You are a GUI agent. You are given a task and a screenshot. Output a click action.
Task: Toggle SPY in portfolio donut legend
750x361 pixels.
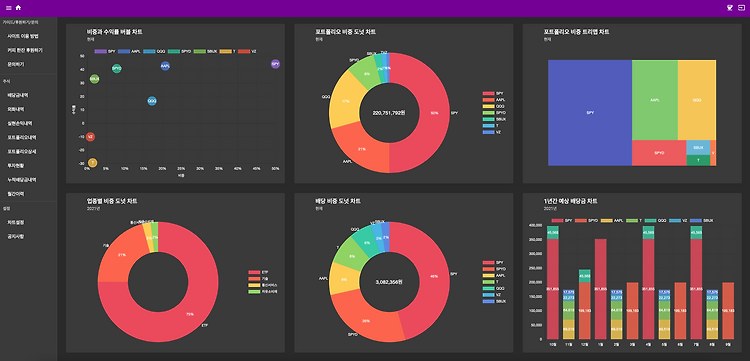(x=493, y=93)
